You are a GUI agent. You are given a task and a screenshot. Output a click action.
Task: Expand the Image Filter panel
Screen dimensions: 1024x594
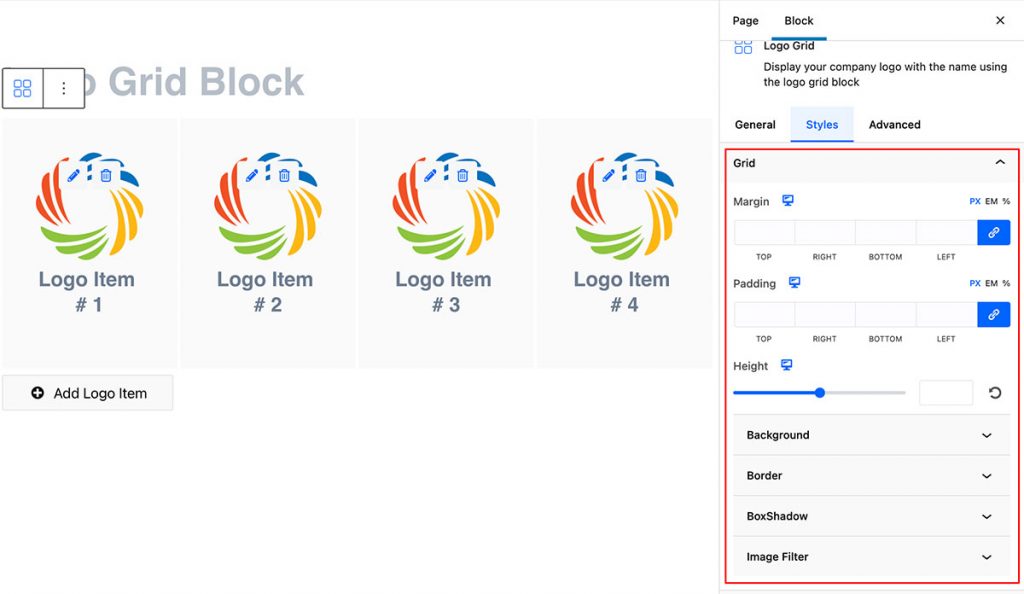(x=871, y=557)
